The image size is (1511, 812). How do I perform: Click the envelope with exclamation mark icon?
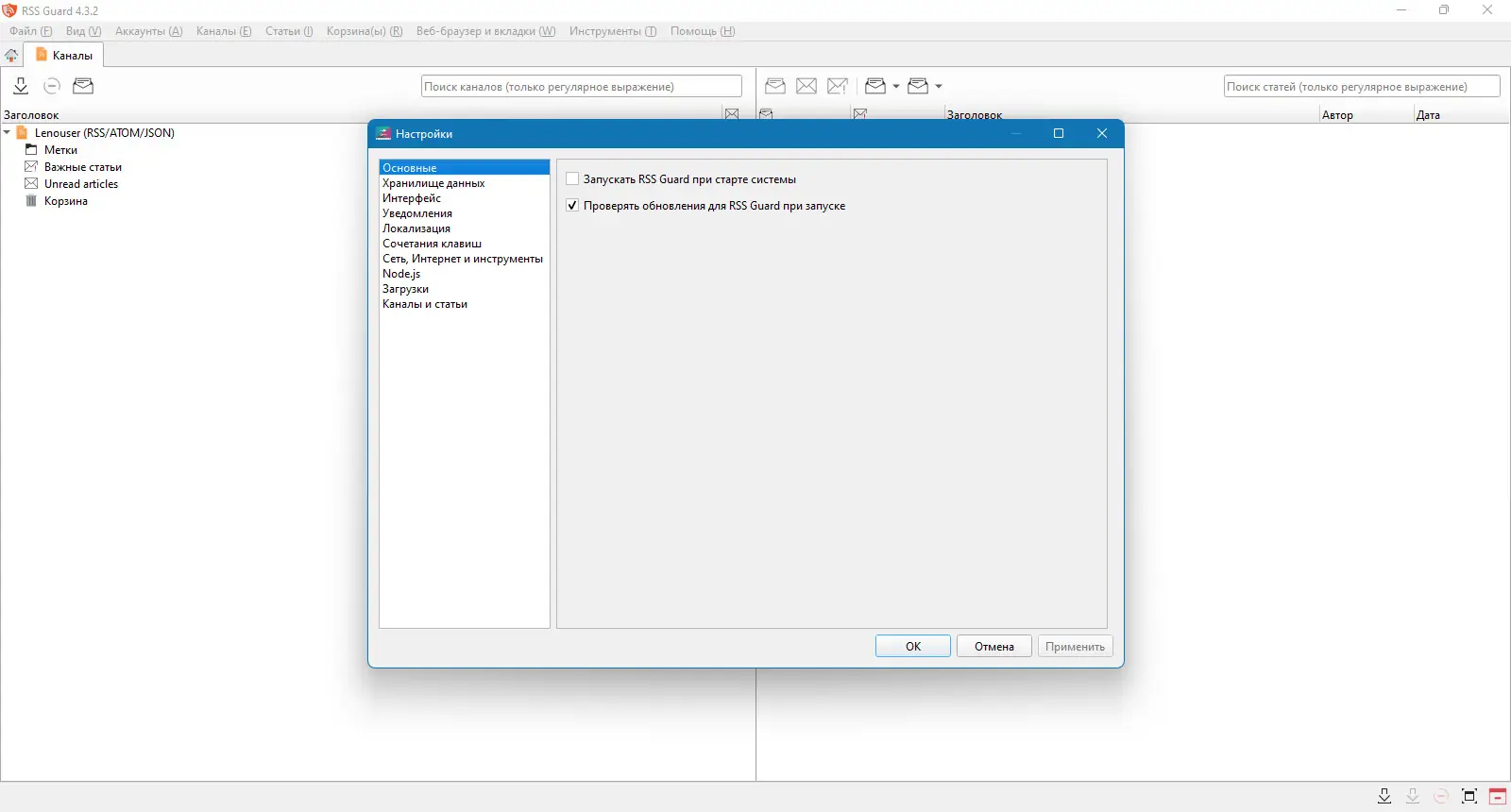[x=838, y=86]
